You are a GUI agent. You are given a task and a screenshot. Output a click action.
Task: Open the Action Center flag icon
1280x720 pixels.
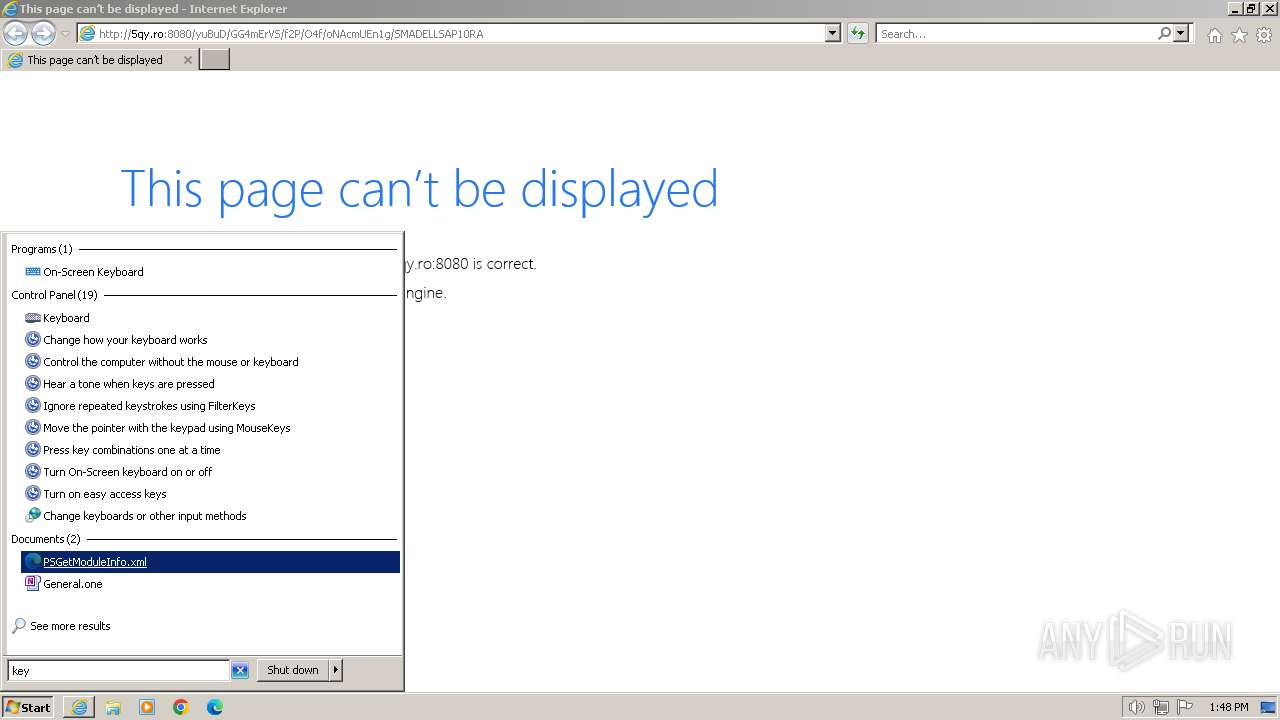click(x=1185, y=707)
